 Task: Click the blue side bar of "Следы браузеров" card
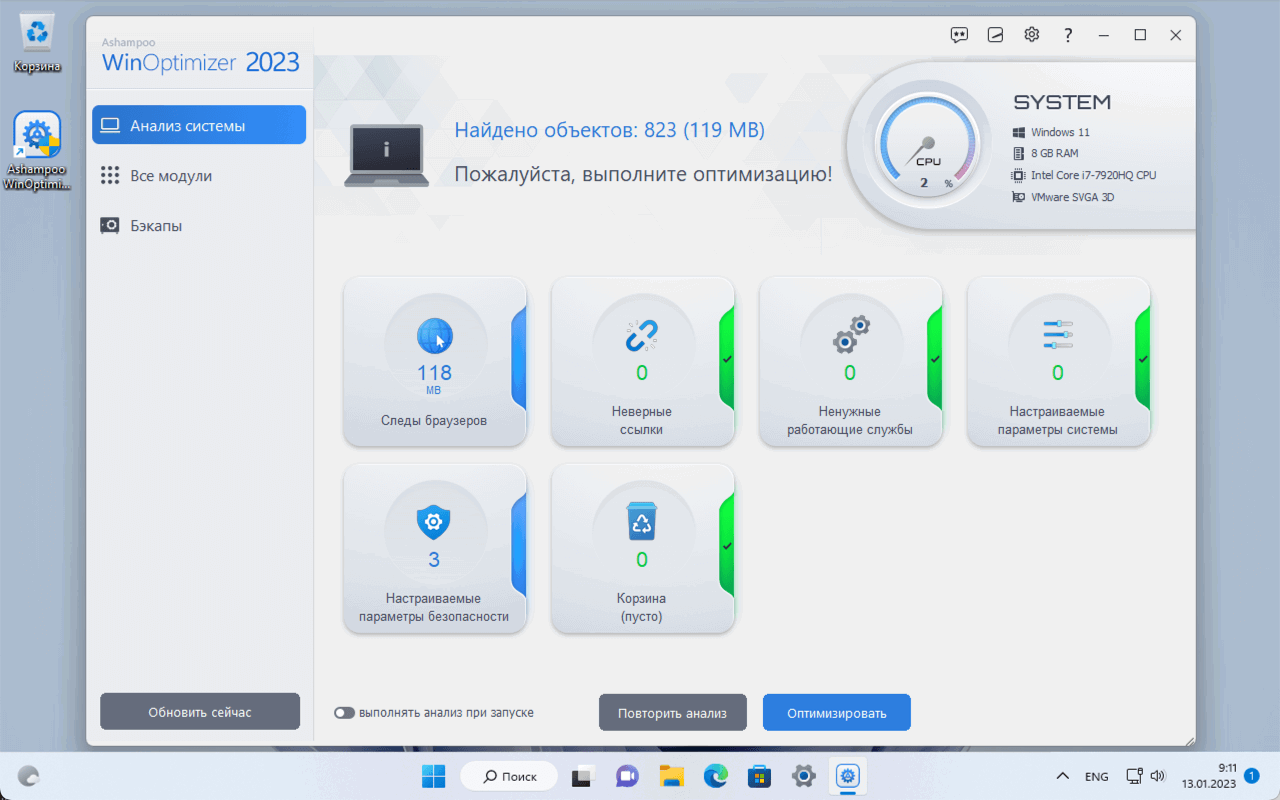[519, 360]
